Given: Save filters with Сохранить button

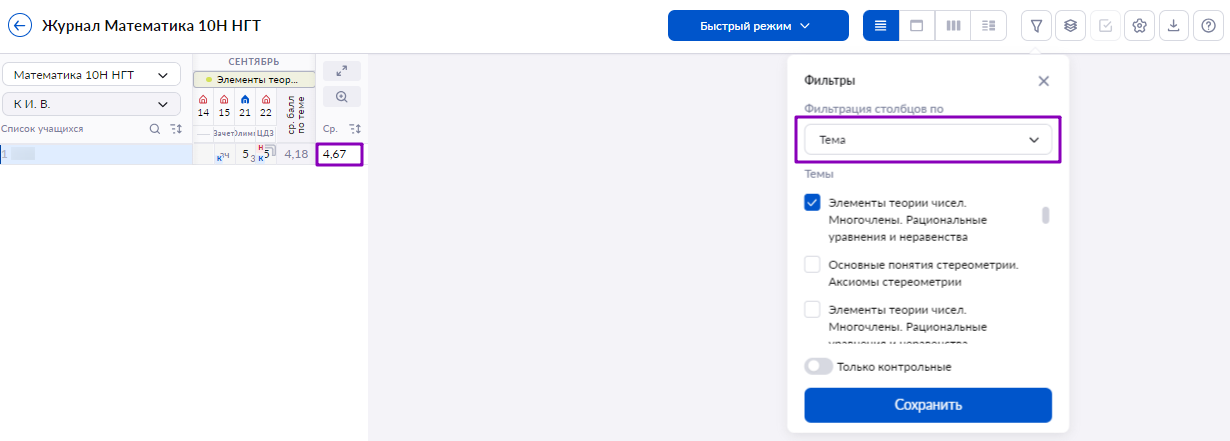Looking at the screenshot, I should pyautogui.click(x=928, y=405).
